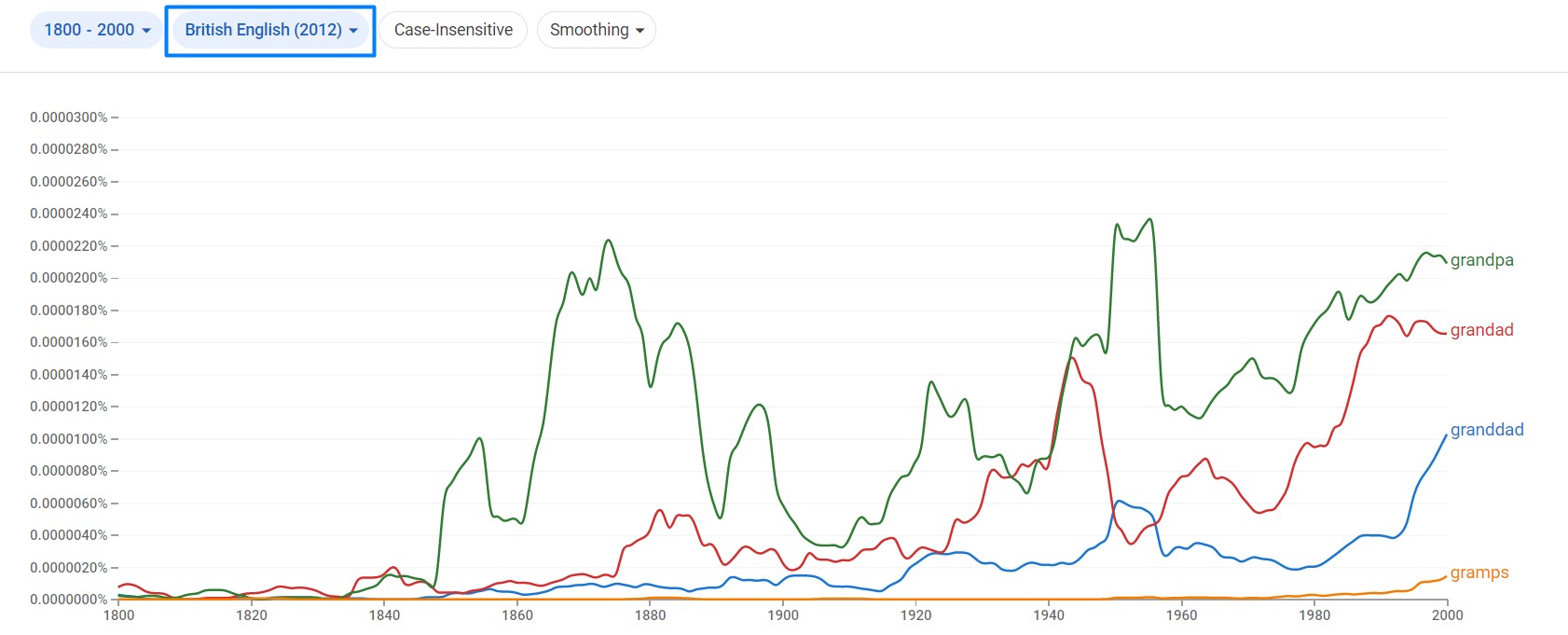Click the 1920 x-axis year label
Screen dimensions: 1568x635
point(916,615)
